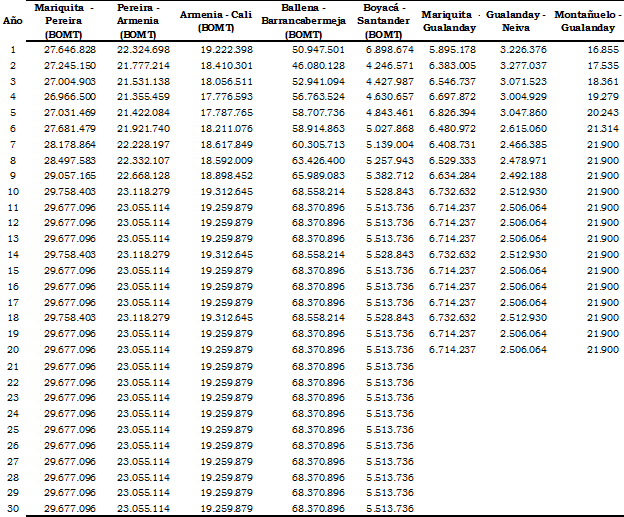Screen dimensions: 624x517
Task: Click the cell containing 17.776.593
Action: (226, 96)
